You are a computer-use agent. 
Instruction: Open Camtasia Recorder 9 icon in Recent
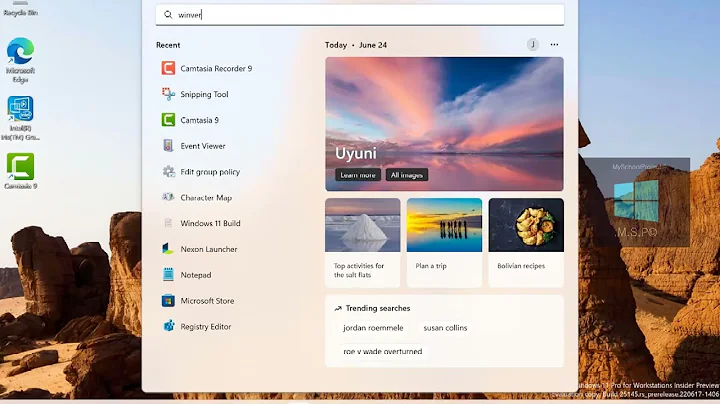tap(168, 68)
